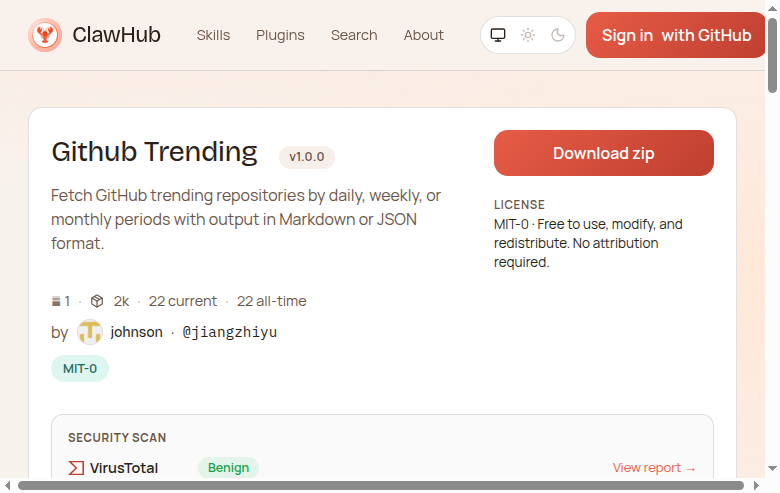The image size is (780, 493).
Task: Go to the Plugins page
Action: tap(280, 35)
